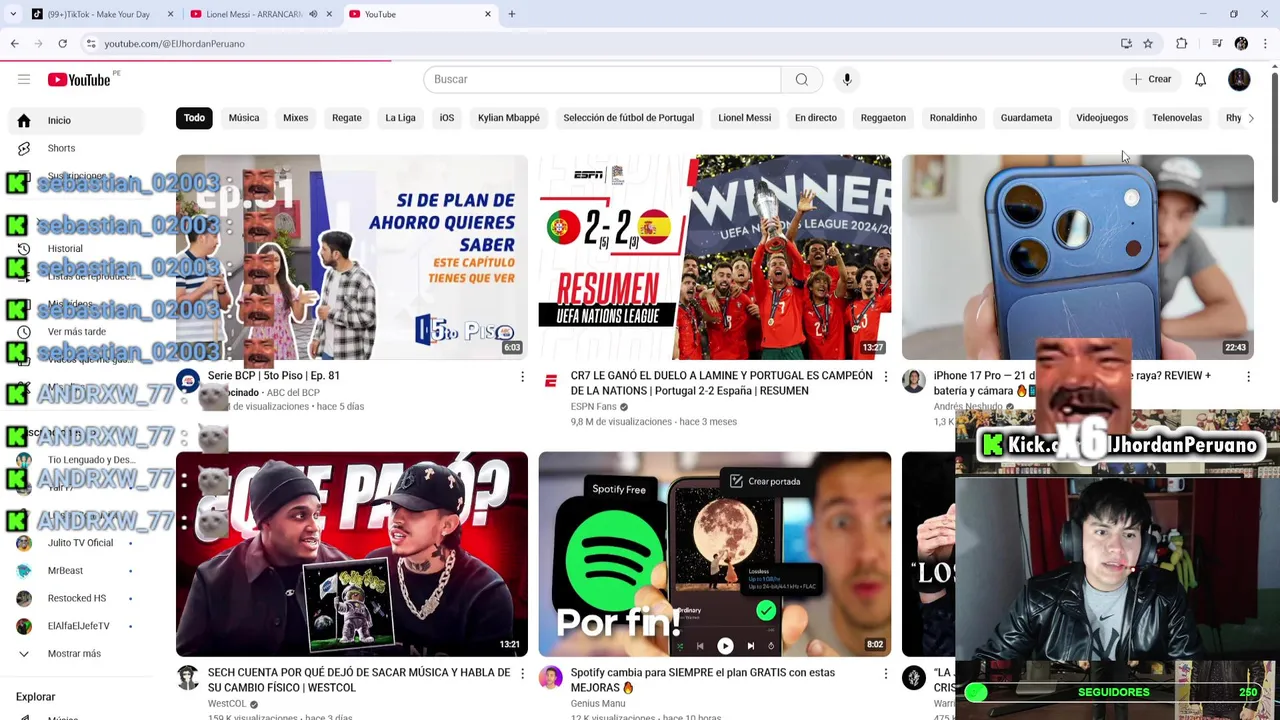The height and width of the screenshot is (720, 1280).
Task: Open MrBeast subscription channel
Action: tap(65, 570)
